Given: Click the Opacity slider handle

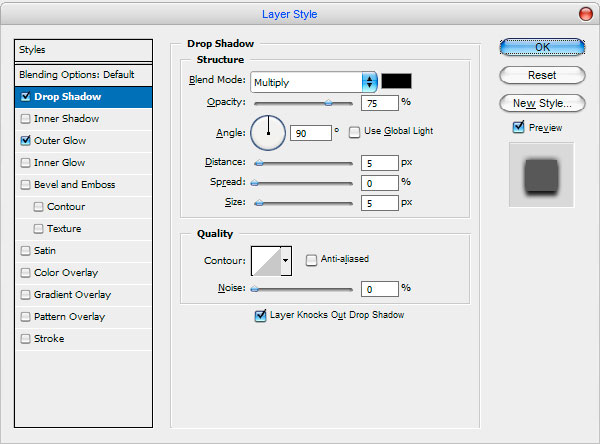Looking at the screenshot, I should (328, 103).
